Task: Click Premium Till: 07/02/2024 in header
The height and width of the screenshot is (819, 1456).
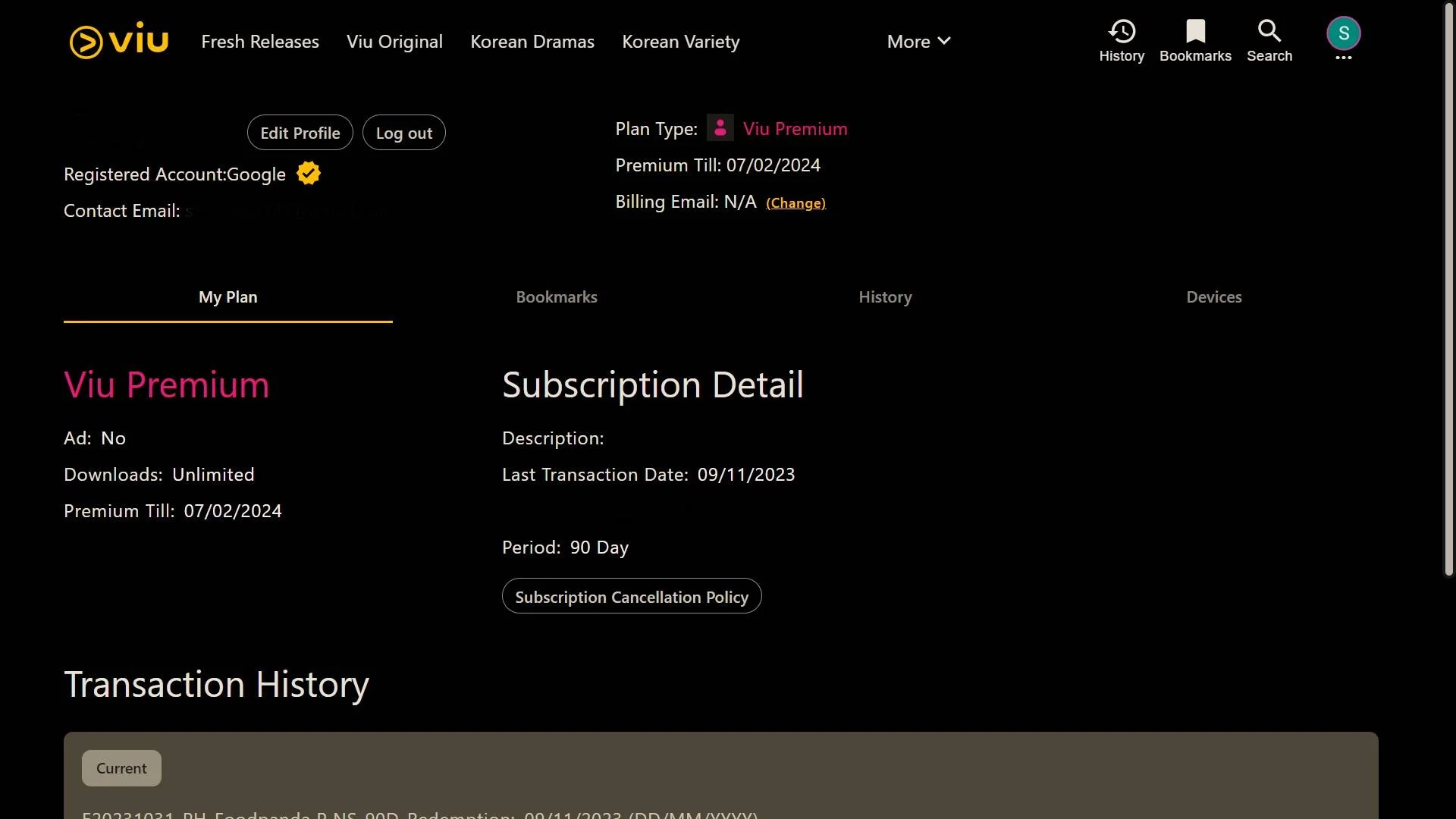Action: click(x=718, y=165)
